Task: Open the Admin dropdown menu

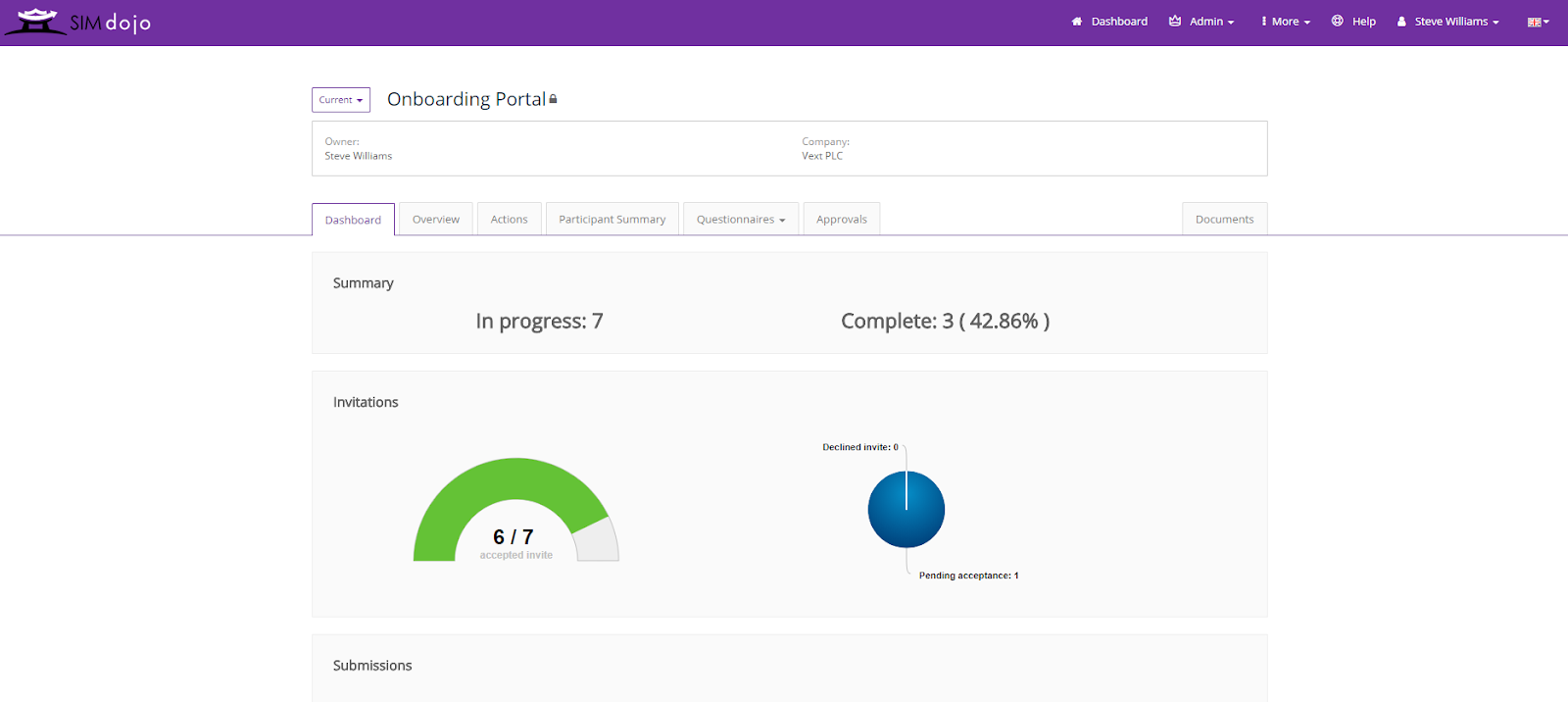Action: tap(1201, 22)
